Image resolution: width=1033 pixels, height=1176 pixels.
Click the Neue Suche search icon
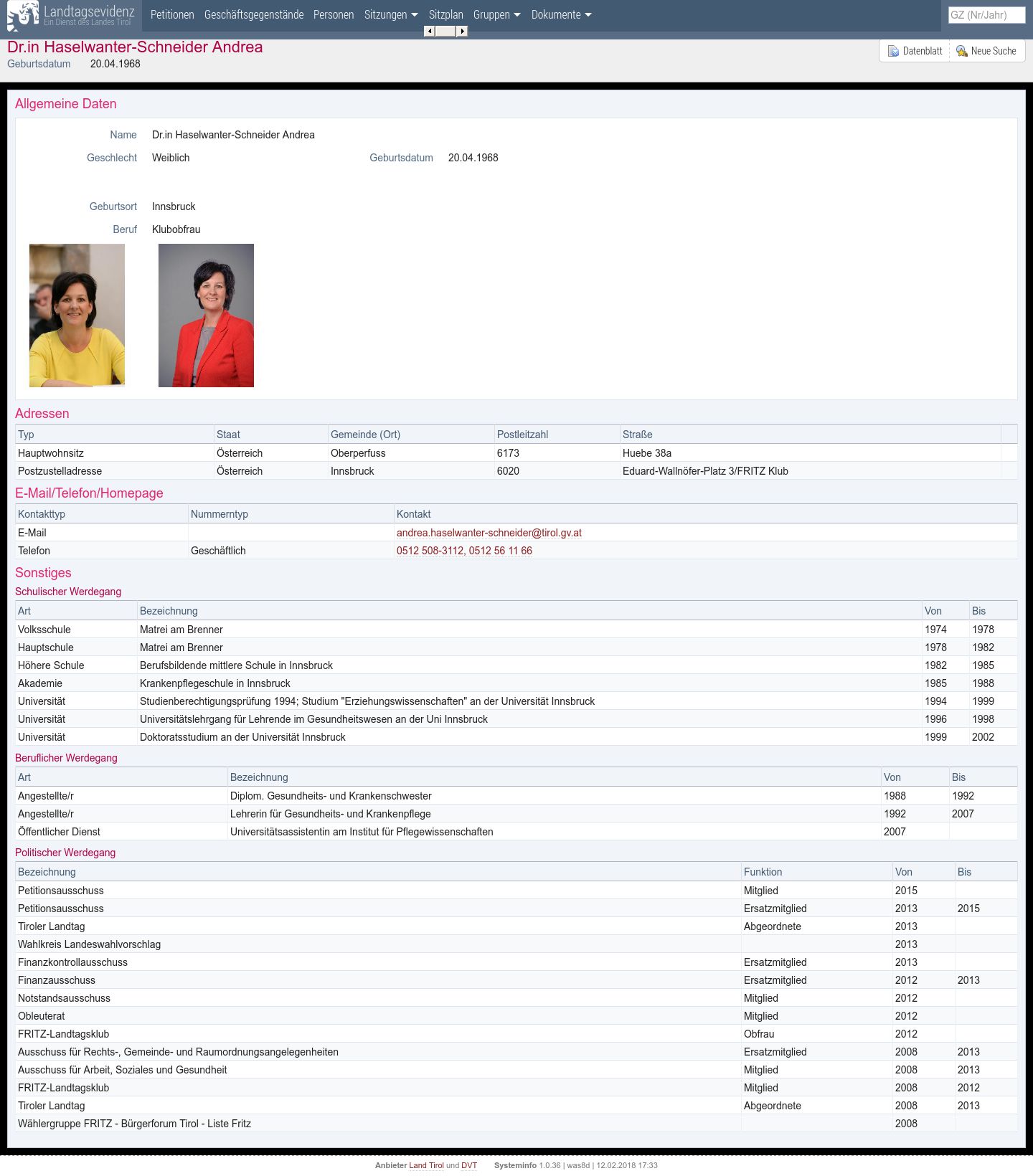962,51
